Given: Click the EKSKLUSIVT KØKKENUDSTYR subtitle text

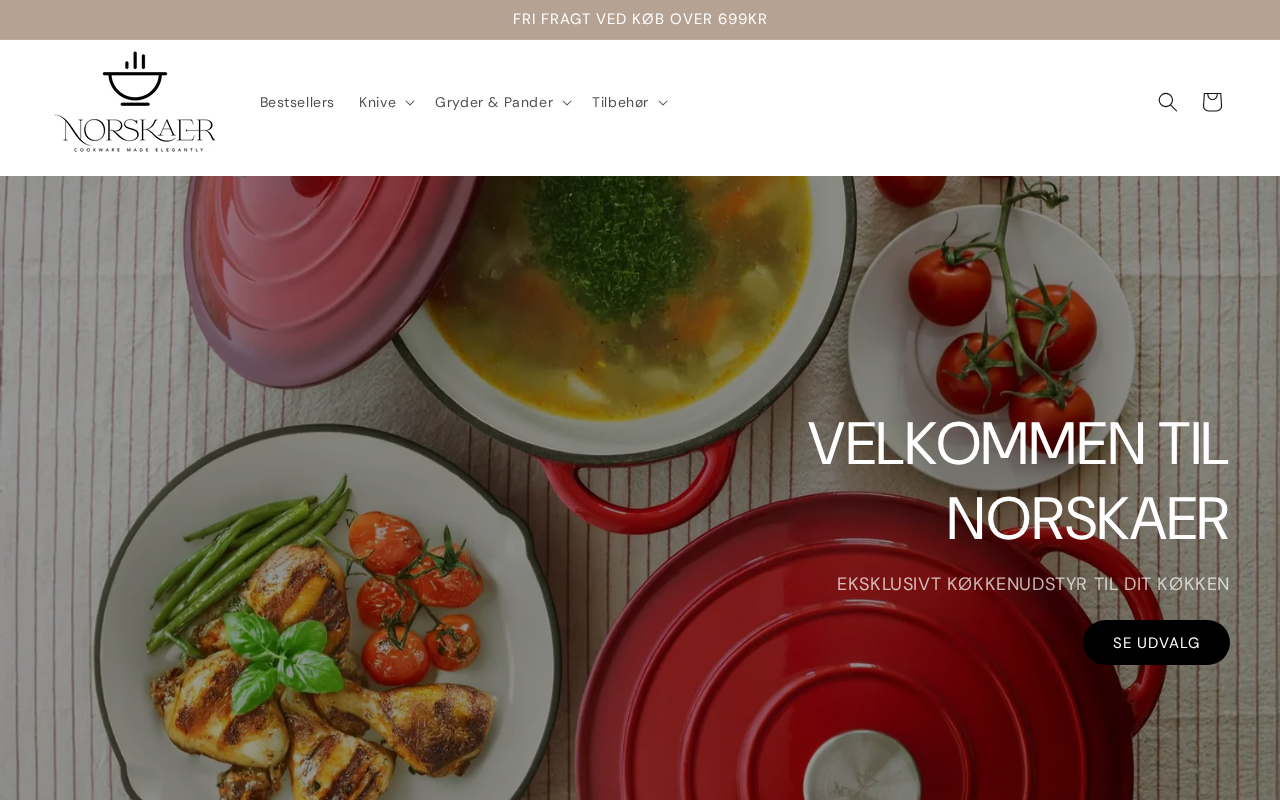Looking at the screenshot, I should [1033, 584].
